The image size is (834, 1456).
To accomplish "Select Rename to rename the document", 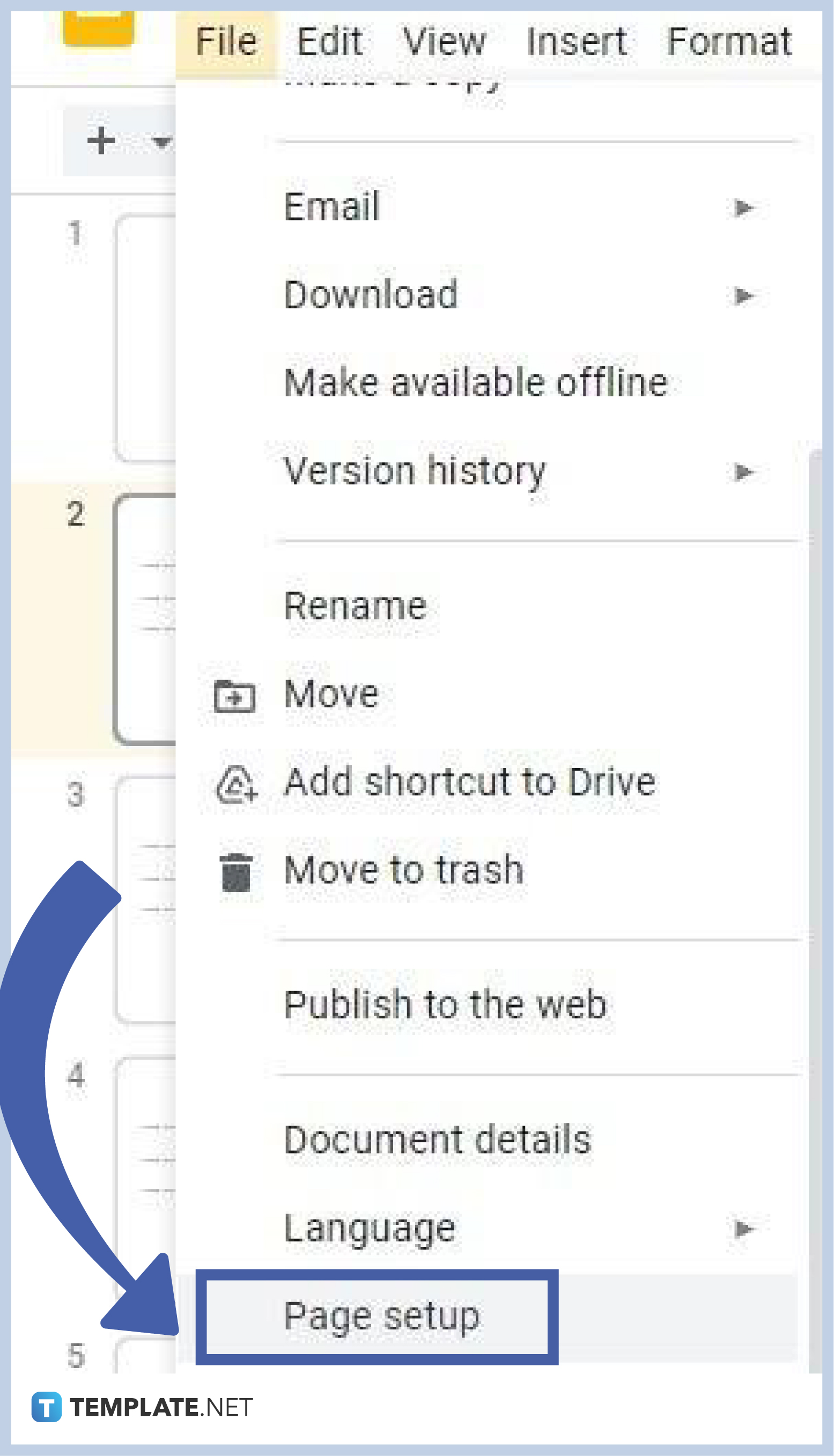I will (355, 606).
